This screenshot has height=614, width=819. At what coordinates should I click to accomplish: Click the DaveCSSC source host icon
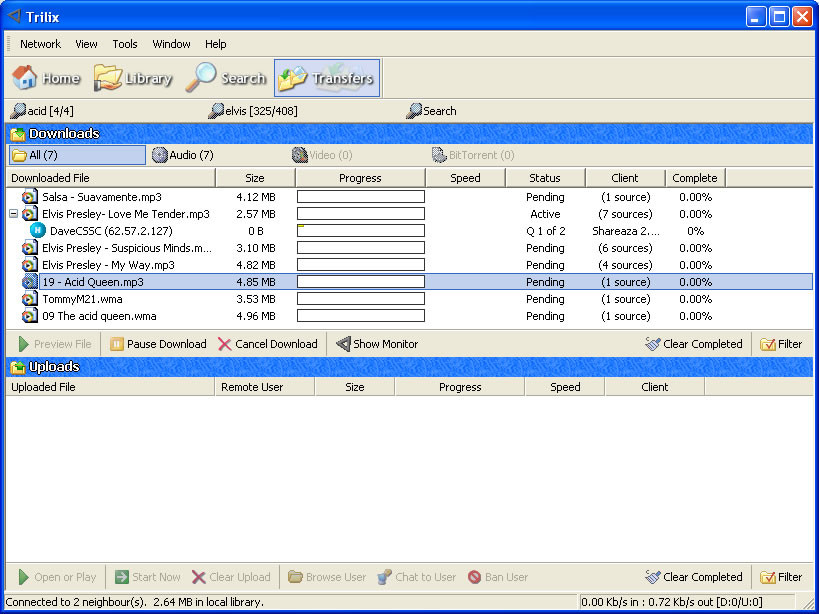tap(38, 230)
